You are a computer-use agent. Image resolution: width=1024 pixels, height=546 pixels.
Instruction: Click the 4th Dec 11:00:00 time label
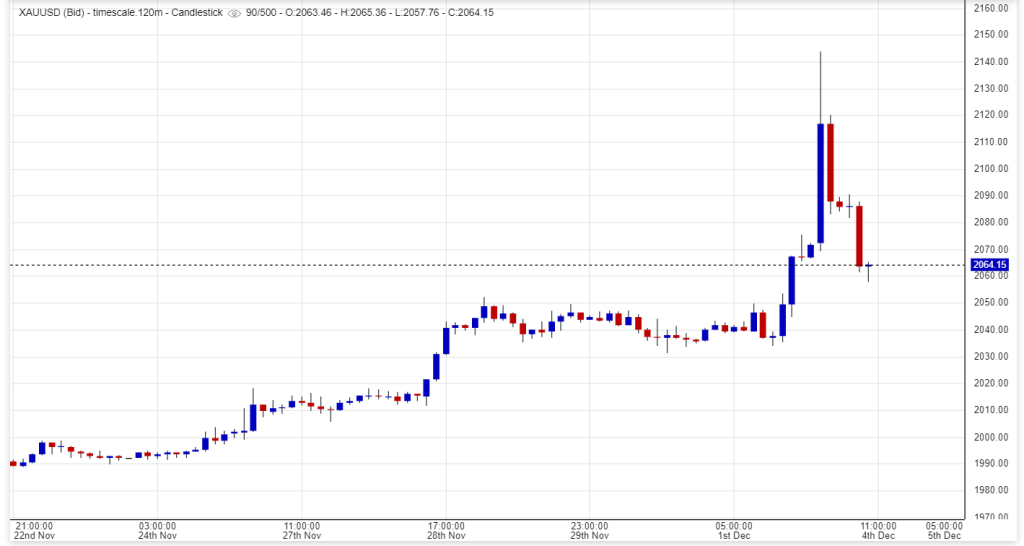tap(877, 531)
